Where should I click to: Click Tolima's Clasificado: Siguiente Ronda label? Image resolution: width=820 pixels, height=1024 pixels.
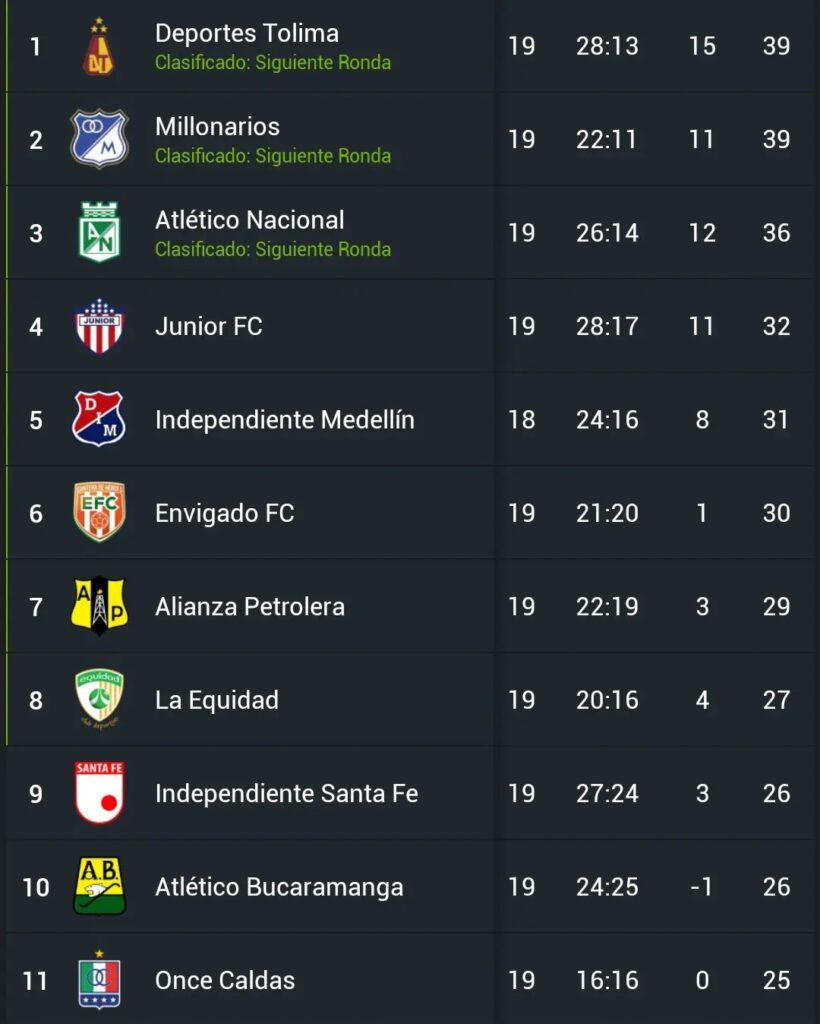(273, 63)
